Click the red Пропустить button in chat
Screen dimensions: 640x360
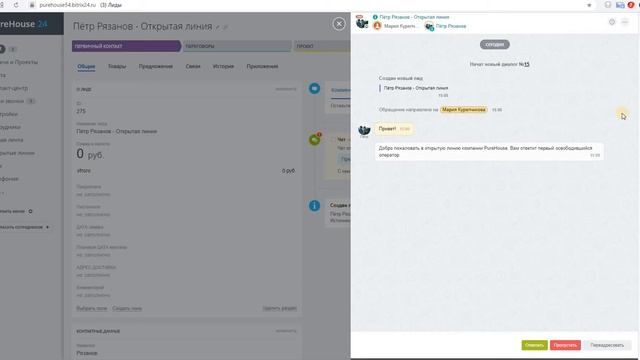[565, 345]
